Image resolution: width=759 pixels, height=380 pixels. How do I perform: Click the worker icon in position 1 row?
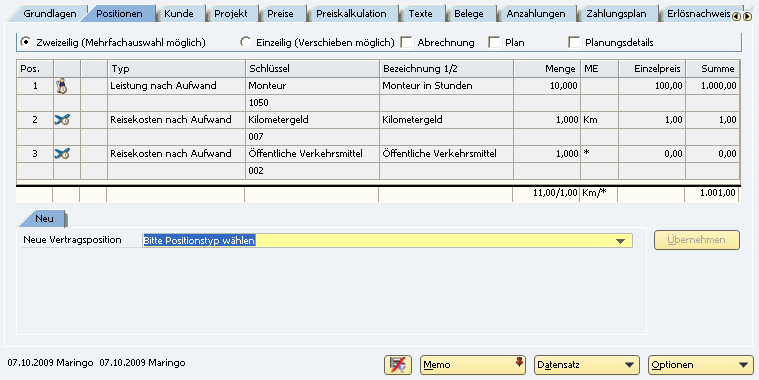pos(61,86)
